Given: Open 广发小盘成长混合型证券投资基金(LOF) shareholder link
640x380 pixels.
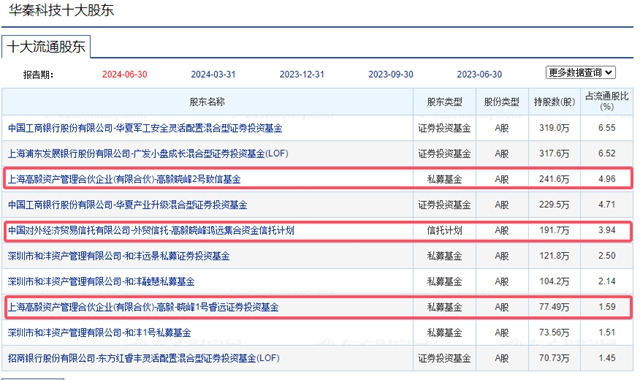Looking at the screenshot, I should [x=148, y=154].
